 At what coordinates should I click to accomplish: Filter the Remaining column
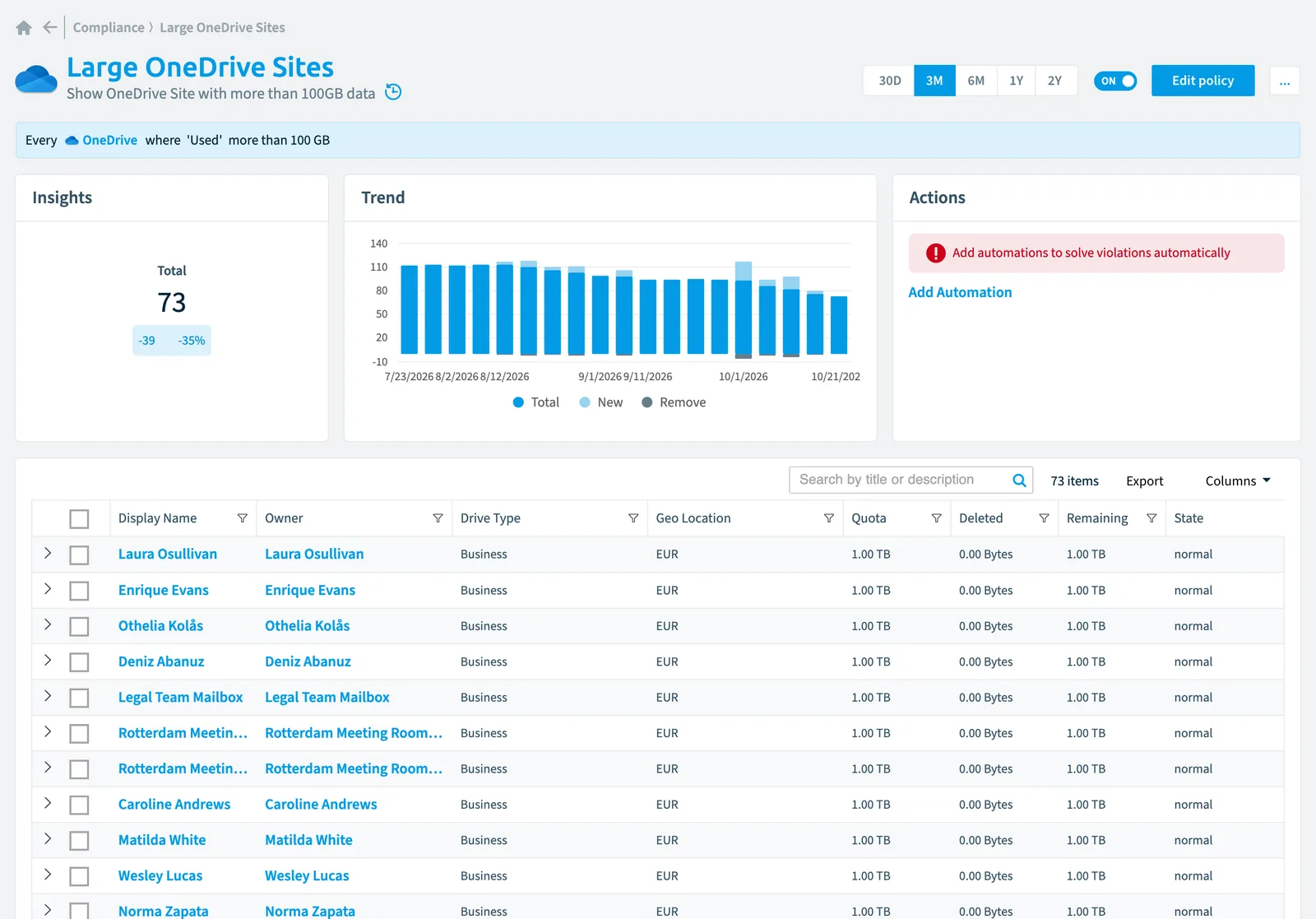pos(1151,518)
